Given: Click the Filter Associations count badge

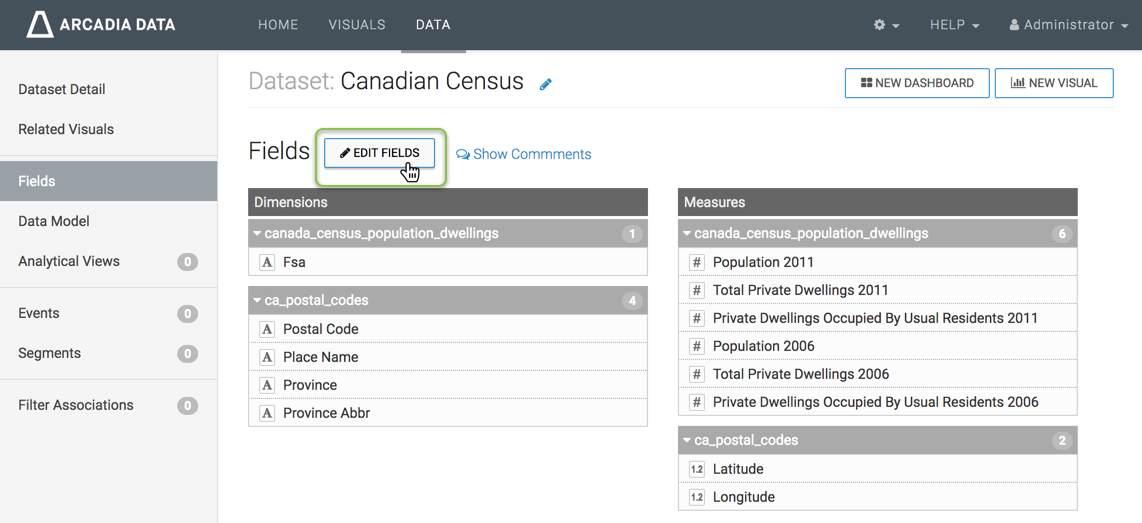Looking at the screenshot, I should (187, 406).
